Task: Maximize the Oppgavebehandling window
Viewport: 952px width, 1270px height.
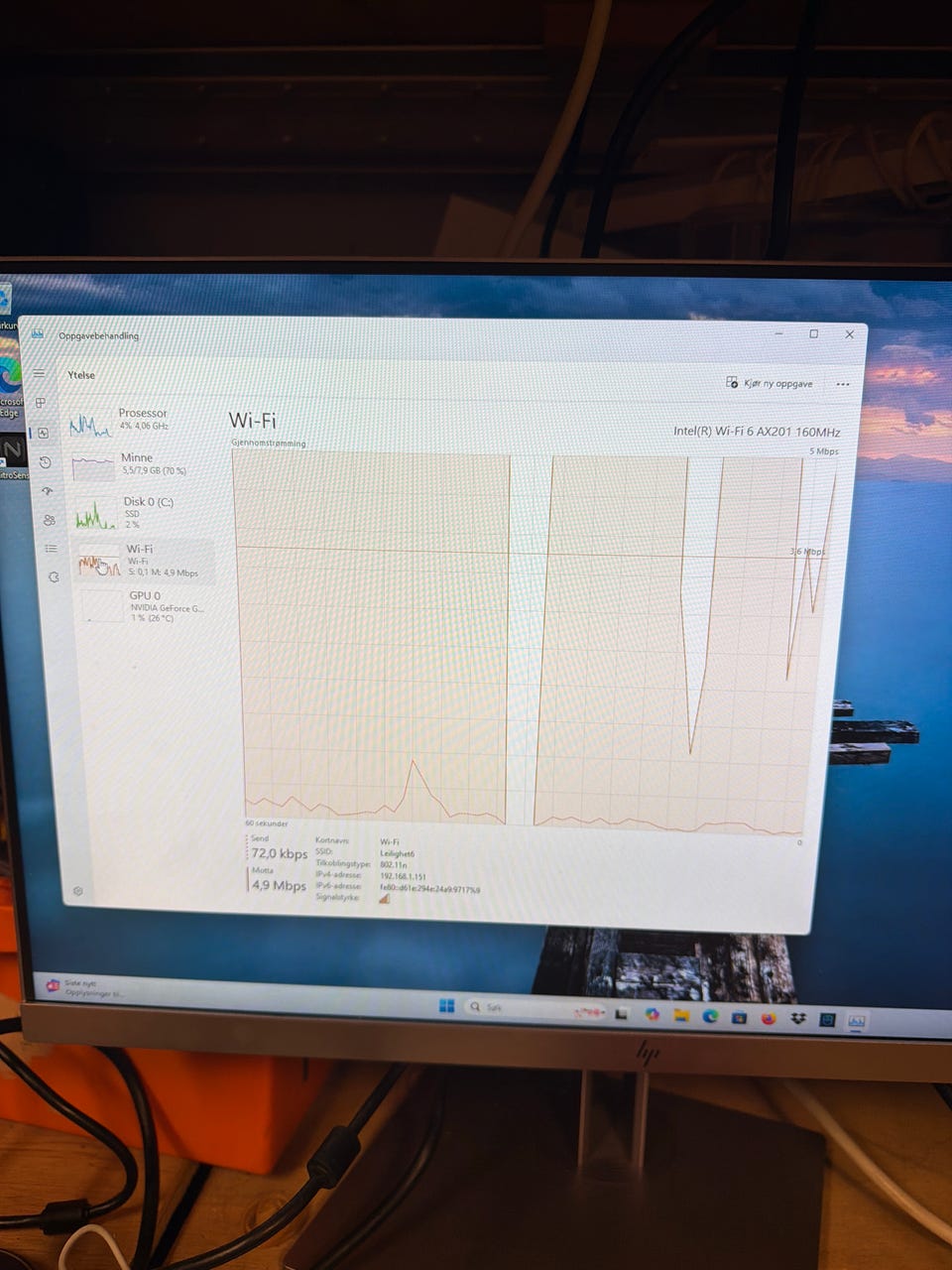Action: [813, 334]
